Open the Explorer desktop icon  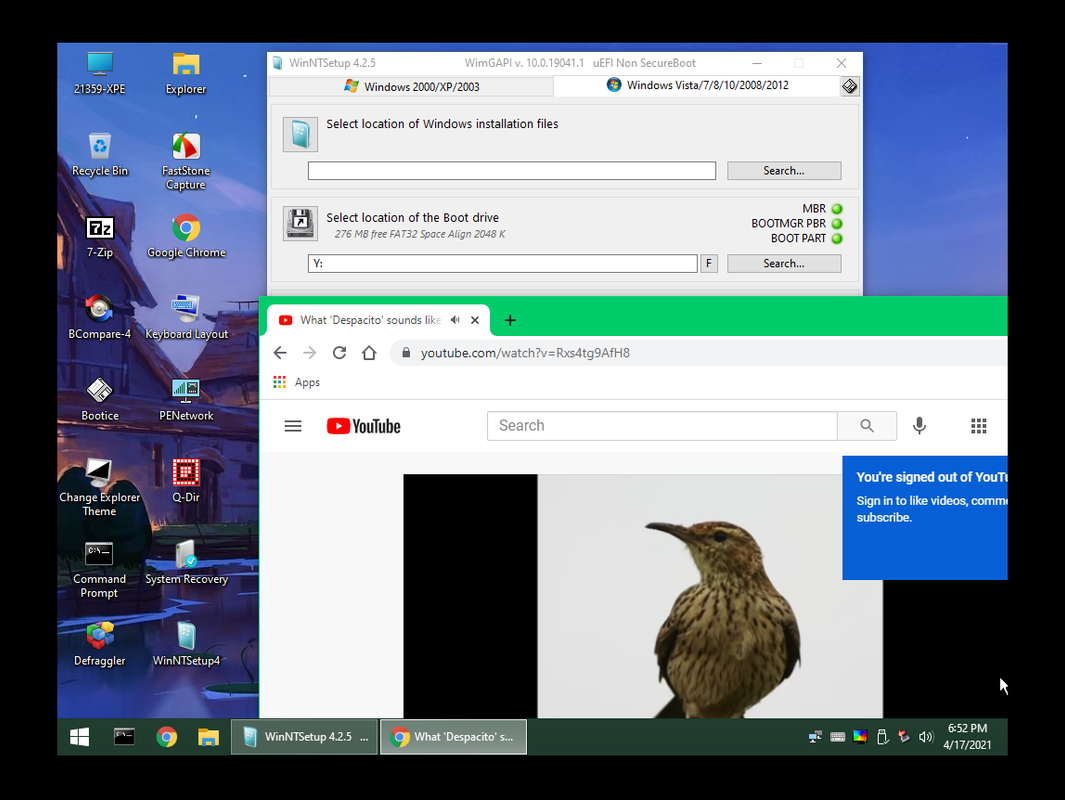click(x=185, y=73)
